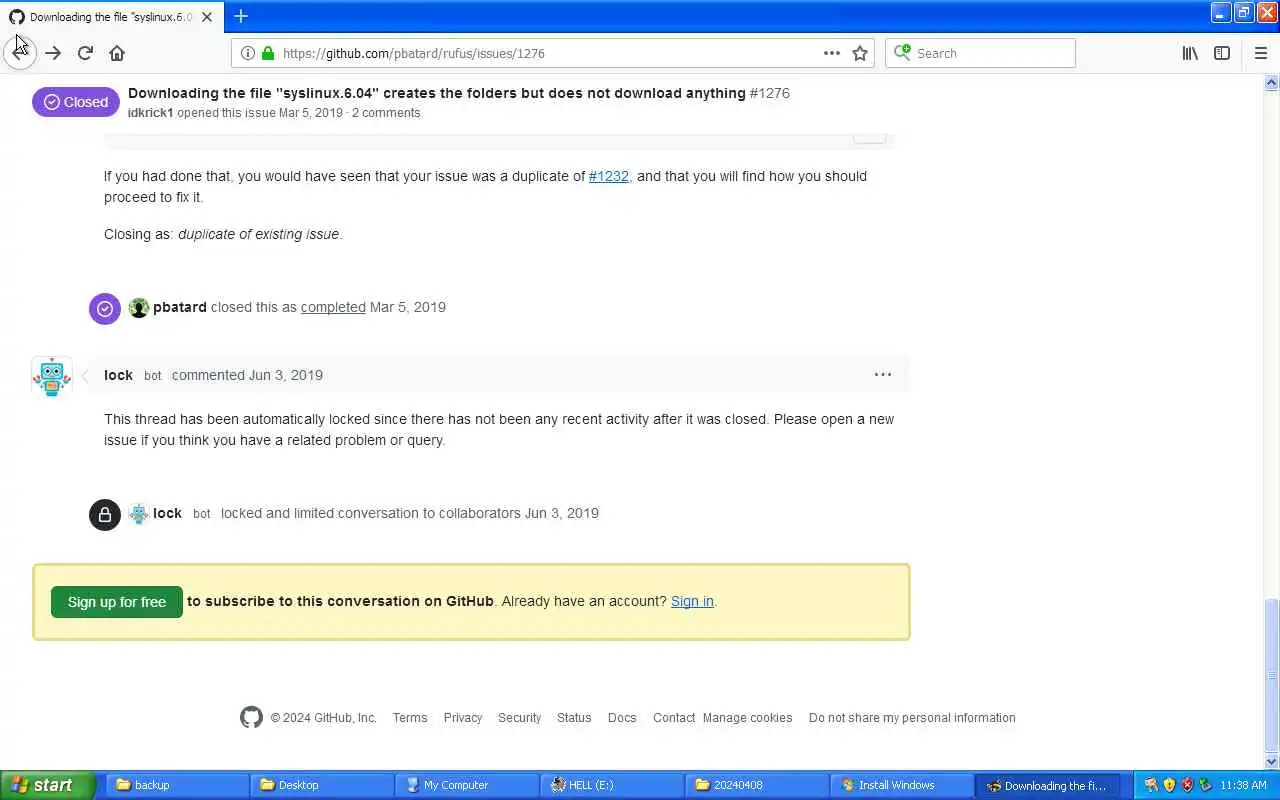Click the browser Search box

(x=980, y=53)
